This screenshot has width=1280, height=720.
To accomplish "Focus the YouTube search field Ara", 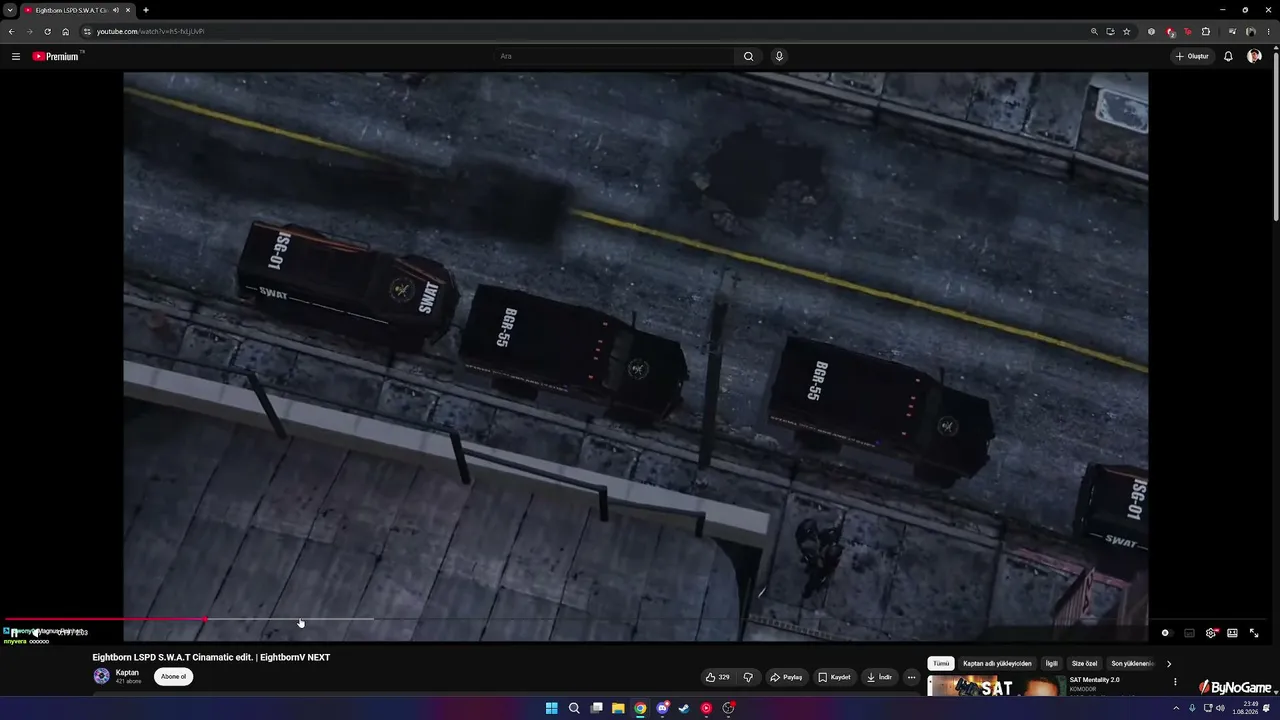I will click(x=615, y=56).
